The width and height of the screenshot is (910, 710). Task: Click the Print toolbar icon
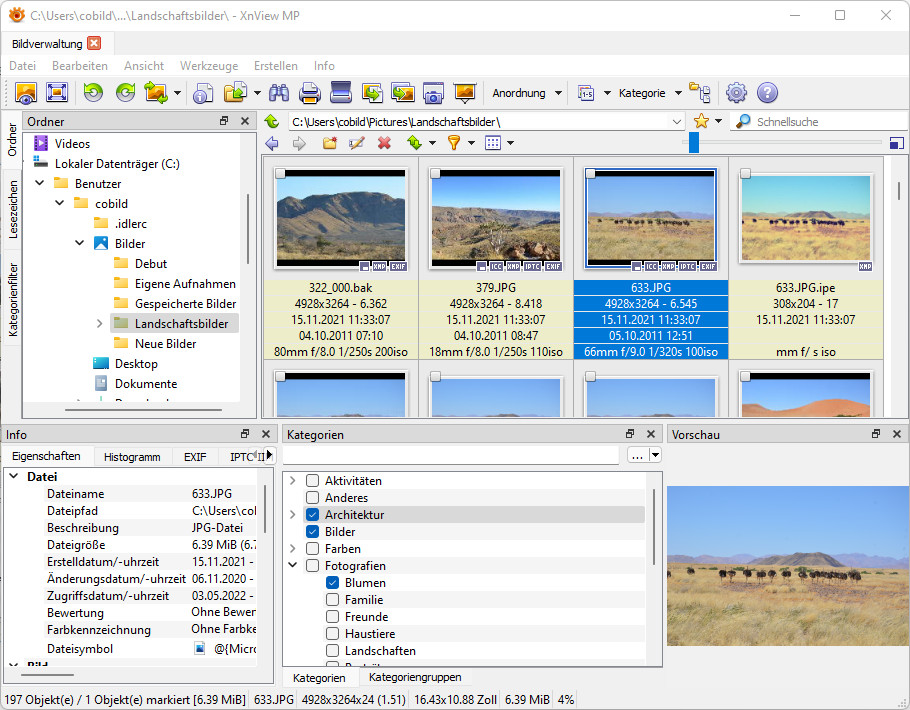coord(309,93)
